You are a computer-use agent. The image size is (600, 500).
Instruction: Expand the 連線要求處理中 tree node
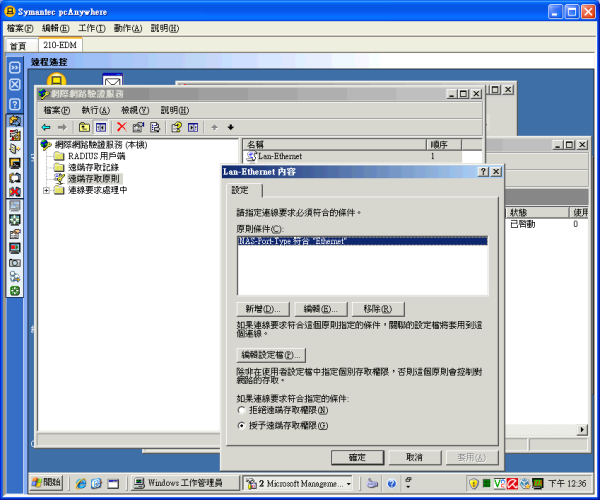[46, 190]
